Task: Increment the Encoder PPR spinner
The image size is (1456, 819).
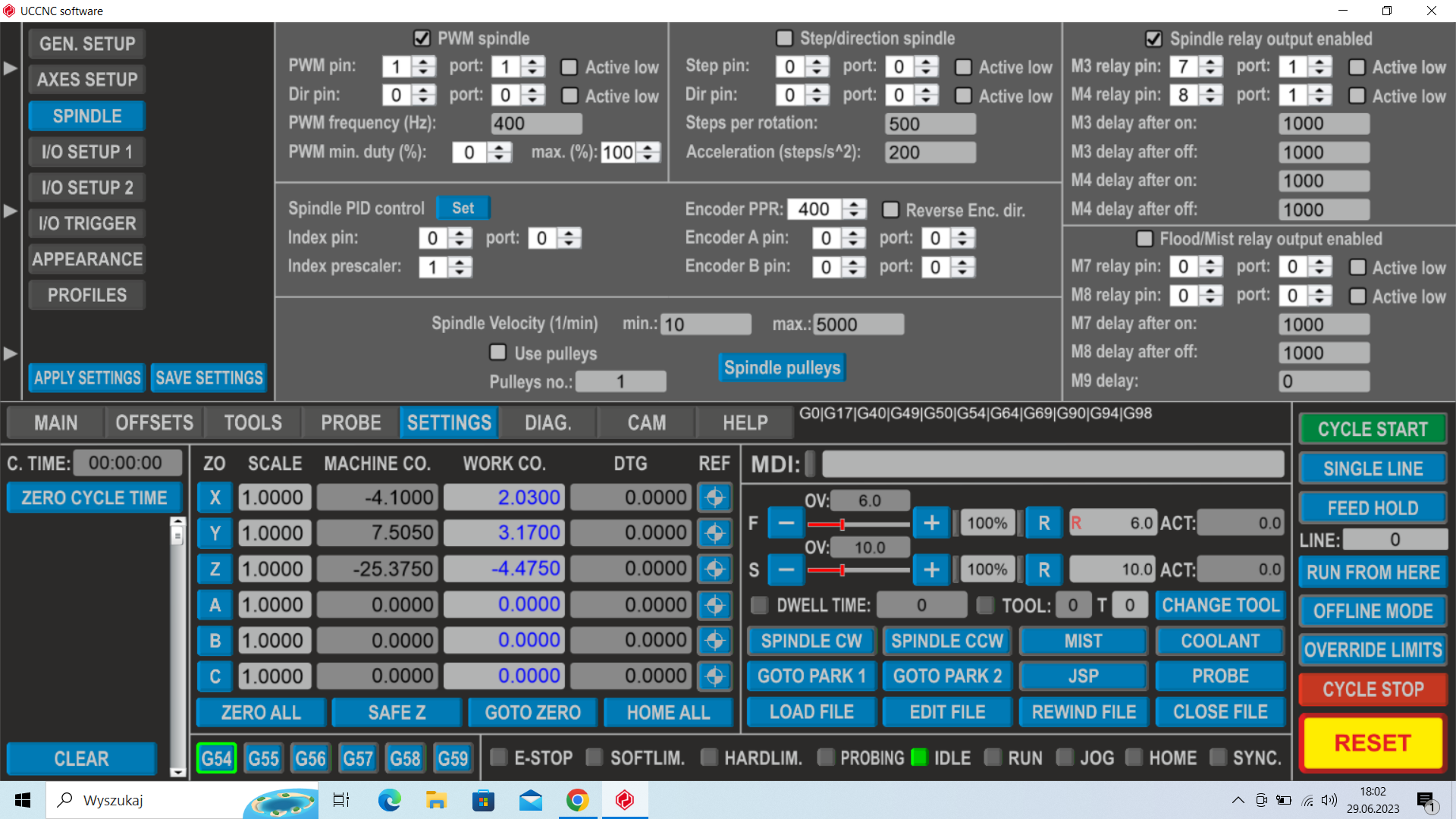Action: 855,204
